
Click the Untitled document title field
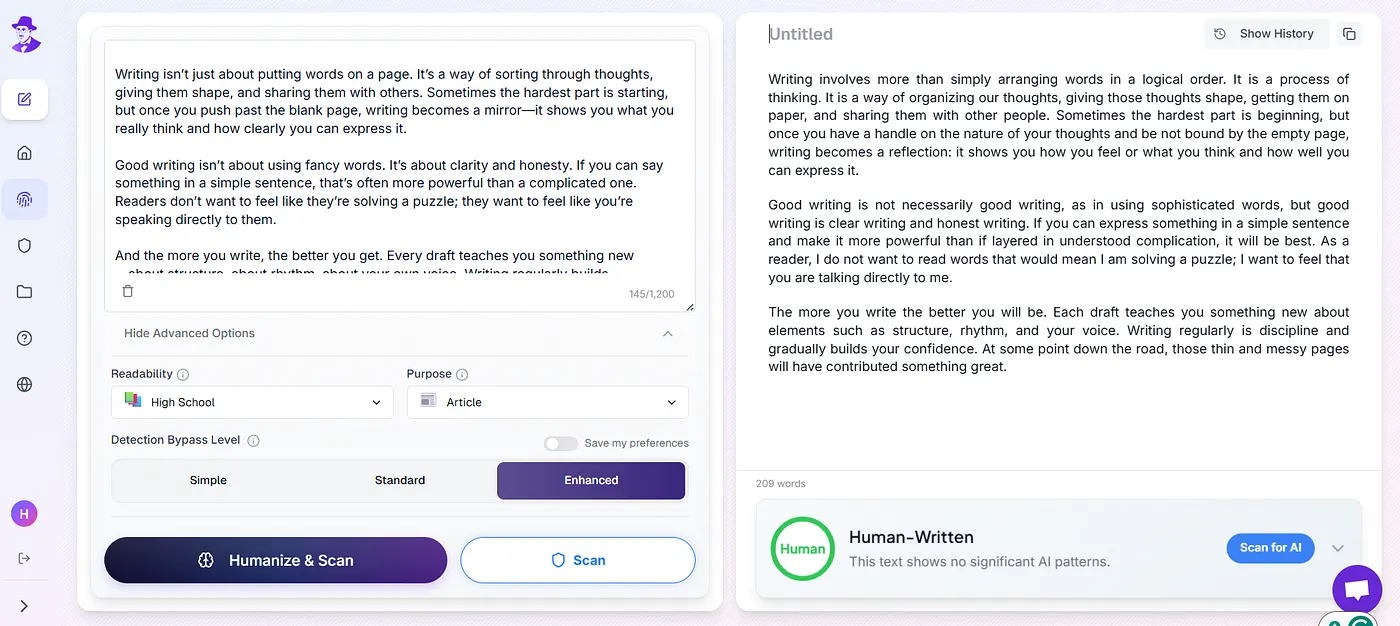(x=801, y=34)
